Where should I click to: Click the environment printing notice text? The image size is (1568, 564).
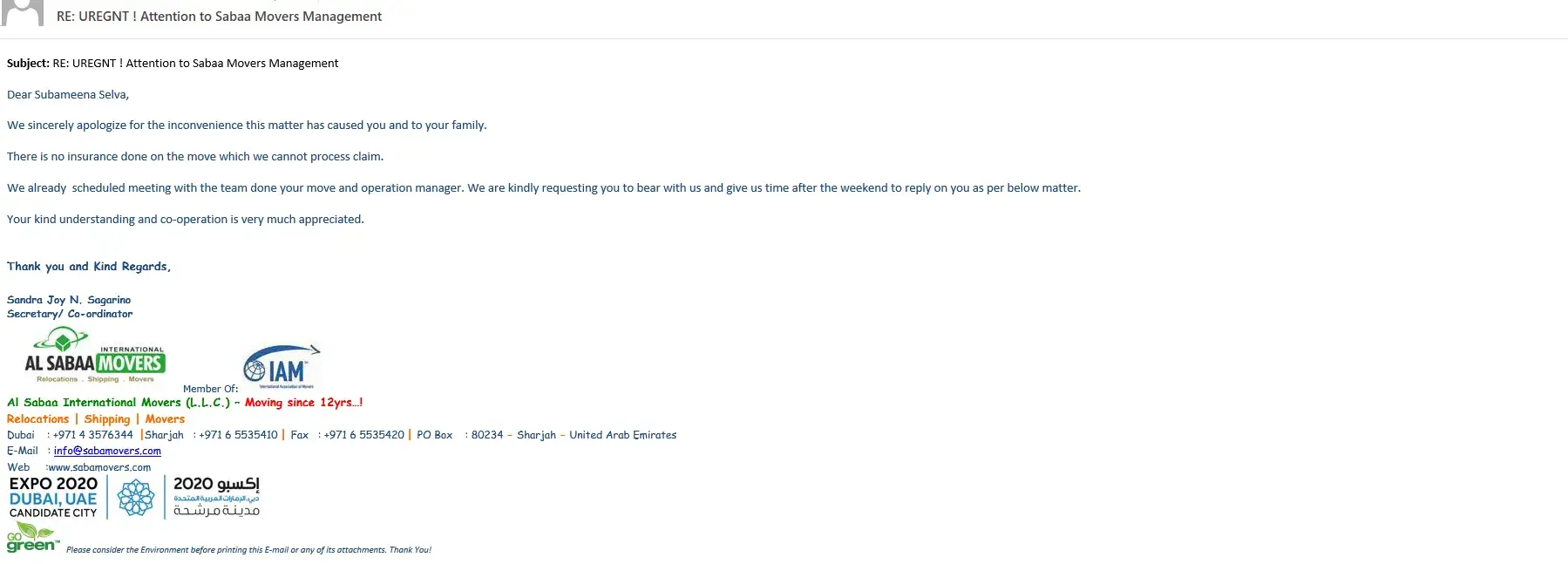[x=248, y=550]
